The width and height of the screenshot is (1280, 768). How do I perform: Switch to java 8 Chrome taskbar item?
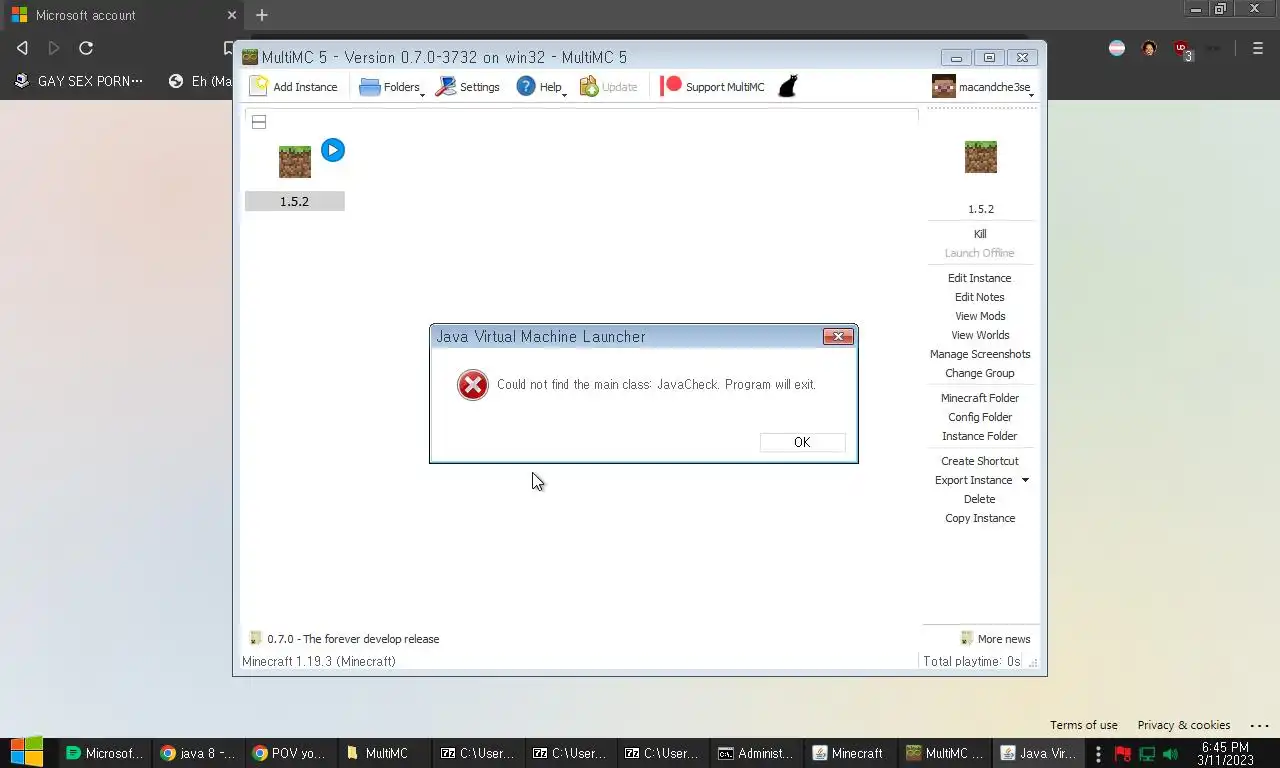[197, 753]
